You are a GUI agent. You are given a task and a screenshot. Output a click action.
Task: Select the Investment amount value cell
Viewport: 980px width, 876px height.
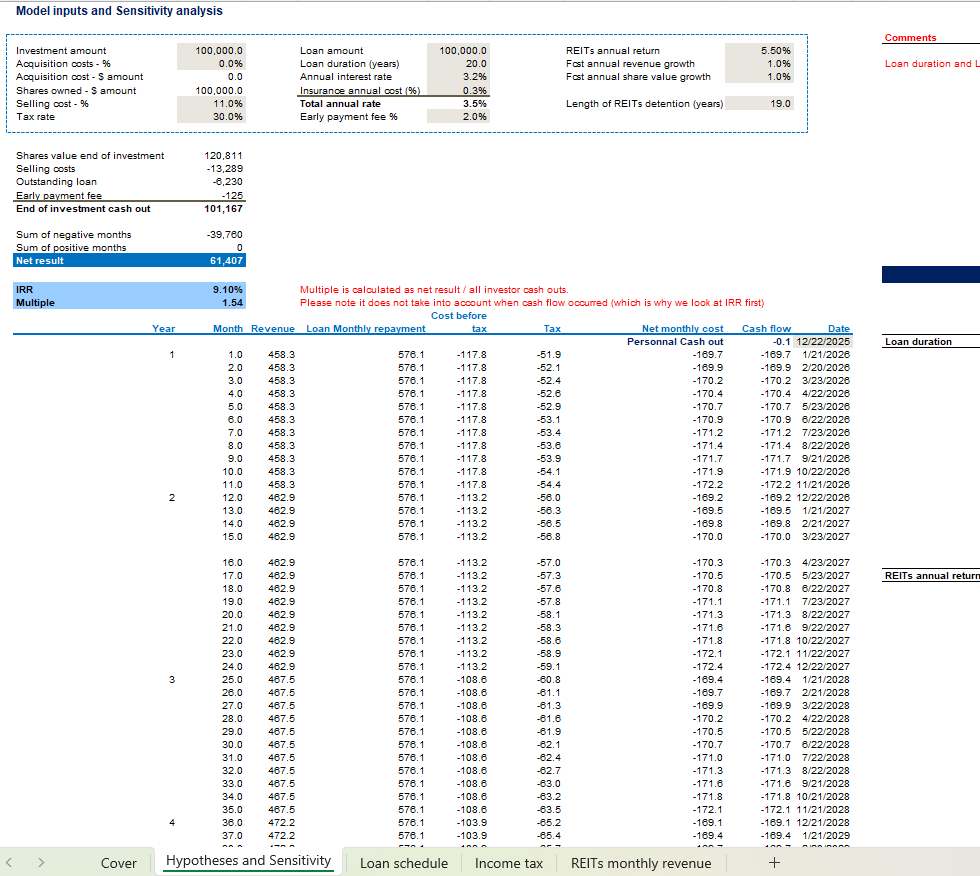pos(211,50)
